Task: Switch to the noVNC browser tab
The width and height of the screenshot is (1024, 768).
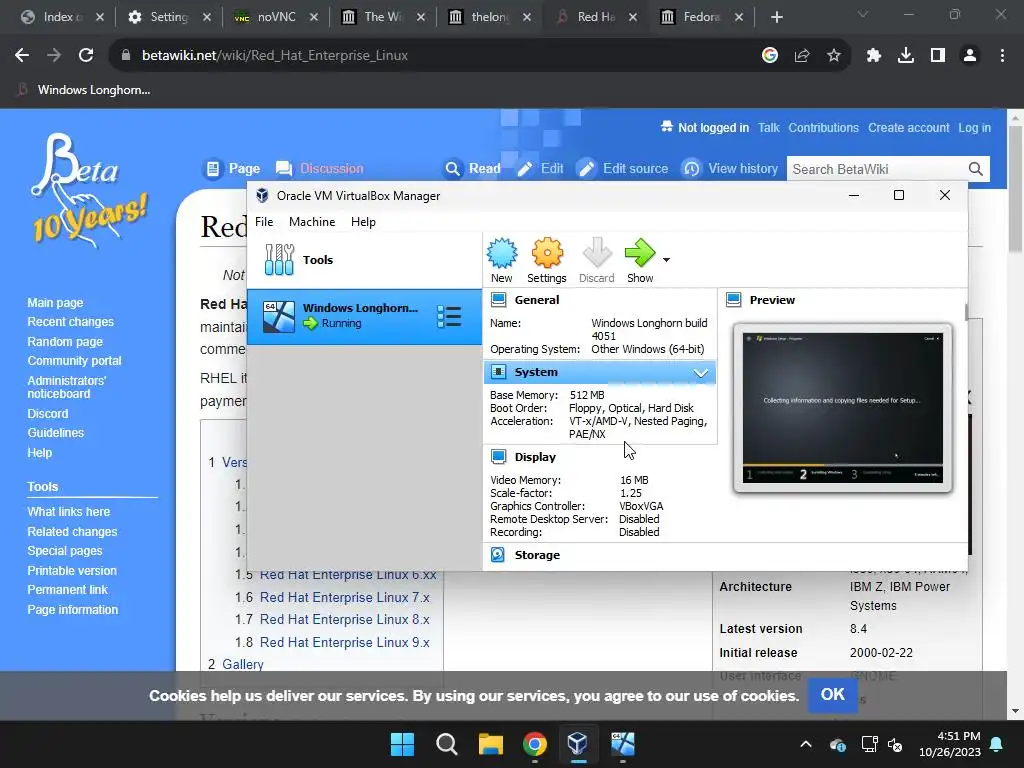Action: 276,17
